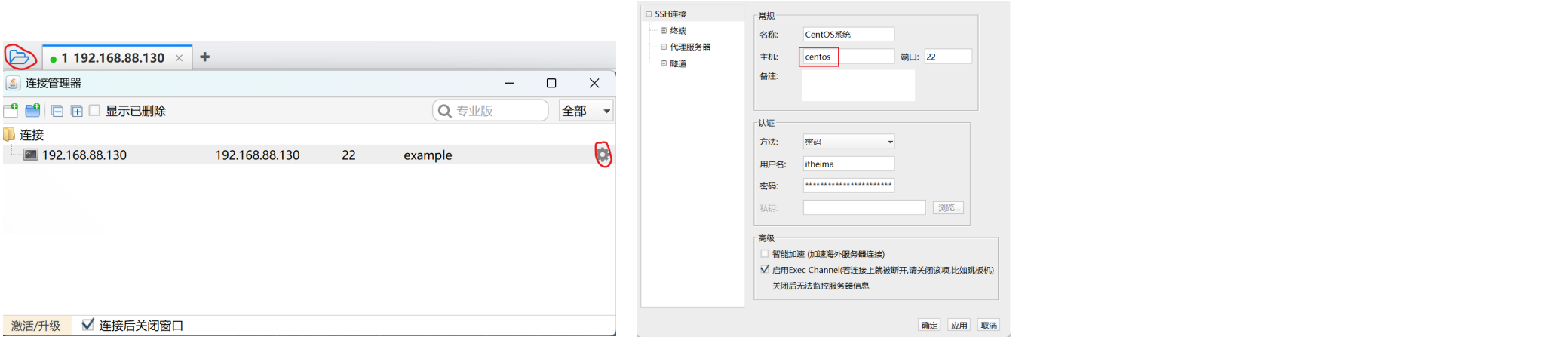Select 终端 in the settings tree

[678, 31]
